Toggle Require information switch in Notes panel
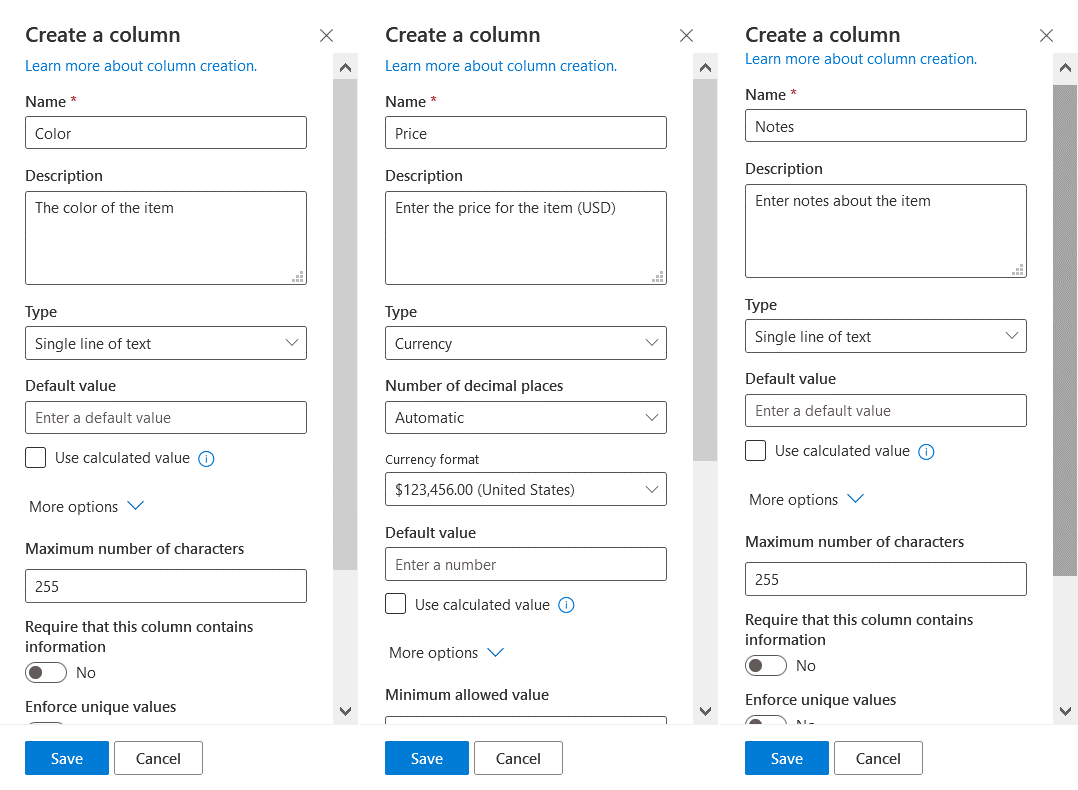Screen dimensions: 1078x790 click(765, 665)
